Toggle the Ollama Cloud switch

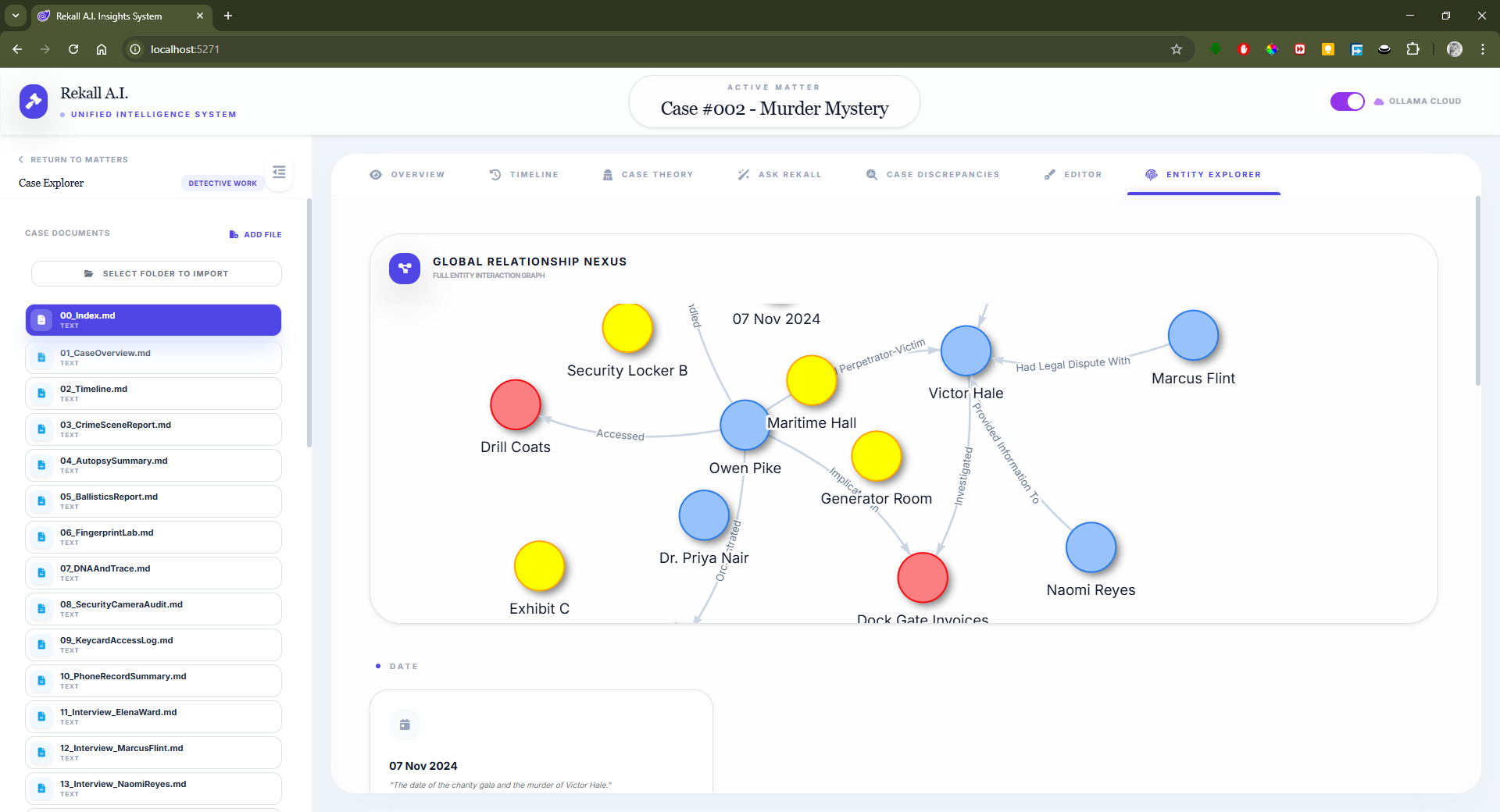[1347, 101]
